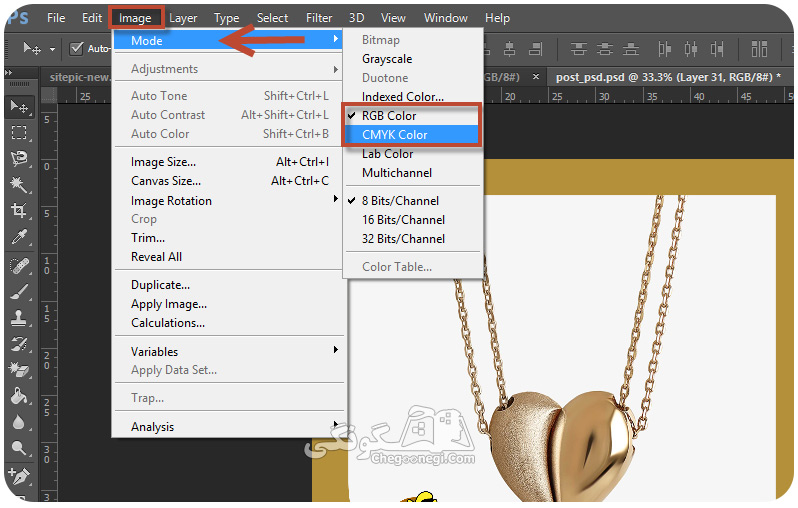Click the Photoshop Ps logo icon
The image size is (798, 508).
click(x=18, y=18)
